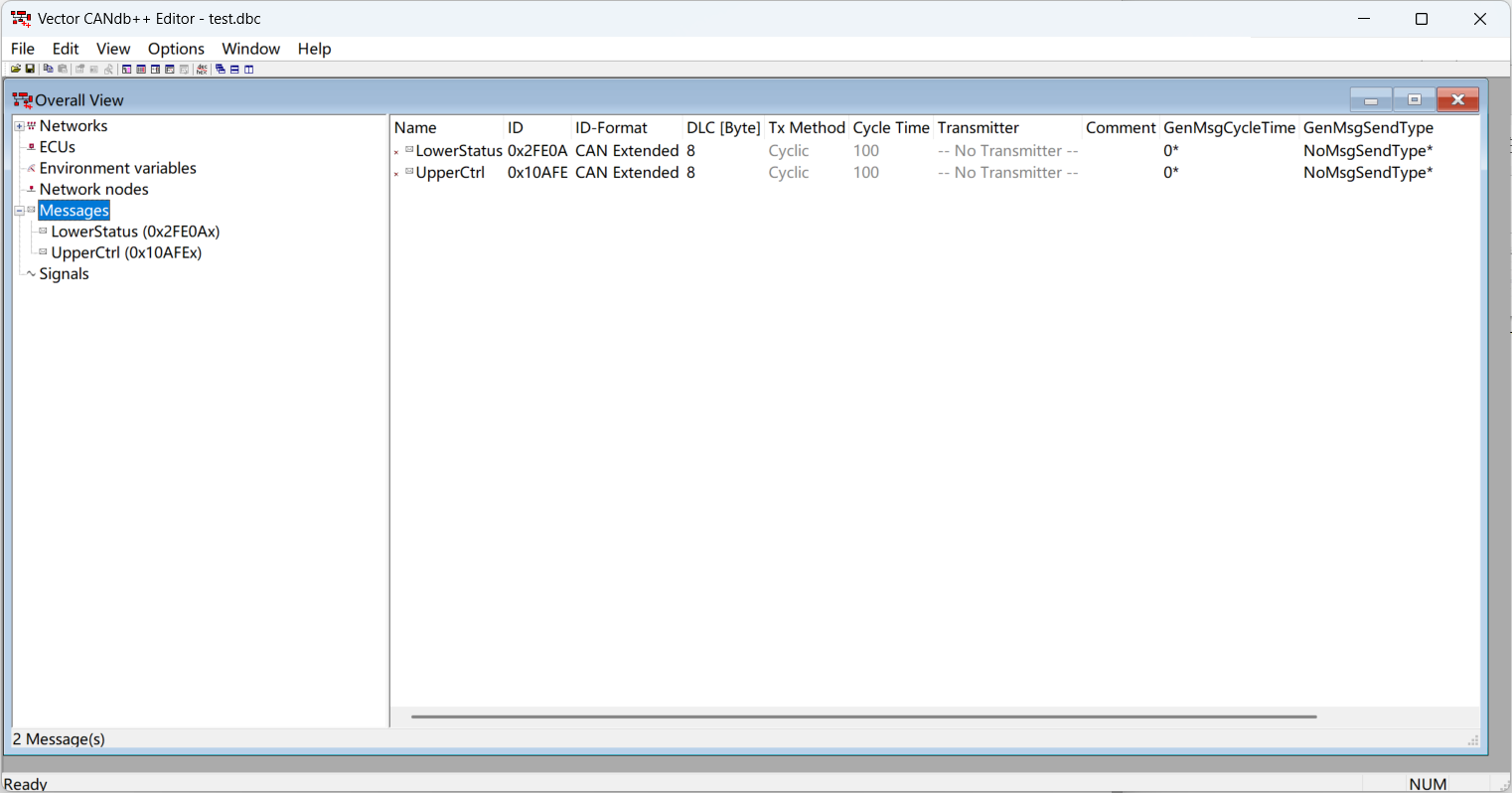Sort by the Cycle Time column header

click(x=890, y=127)
